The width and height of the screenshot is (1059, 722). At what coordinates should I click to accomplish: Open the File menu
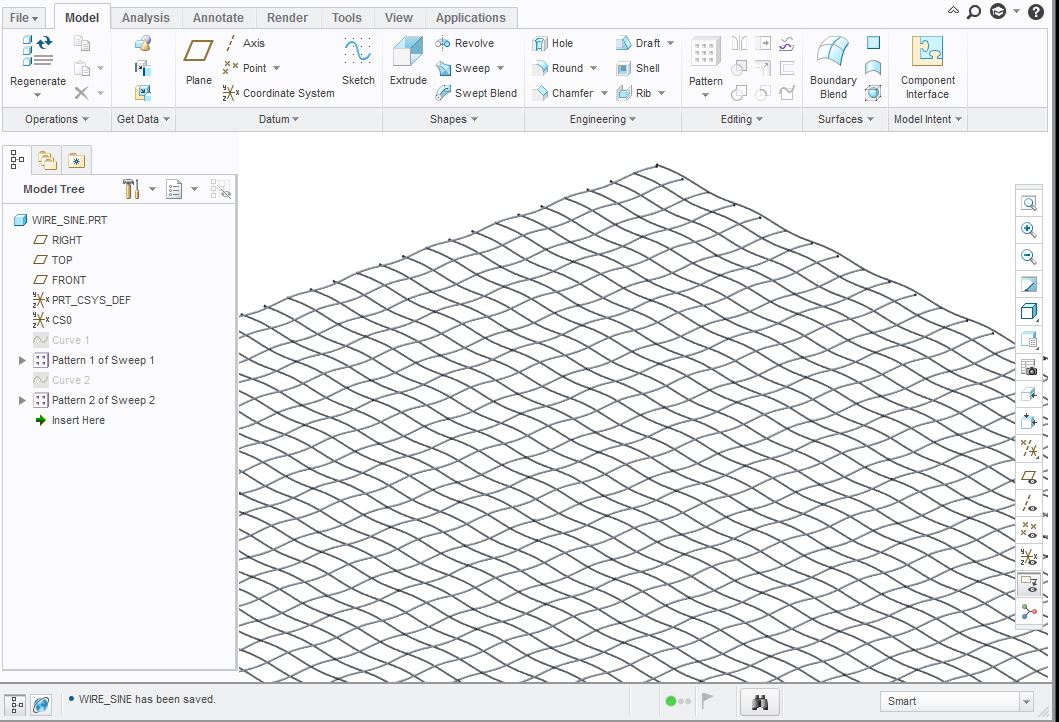tap(23, 17)
